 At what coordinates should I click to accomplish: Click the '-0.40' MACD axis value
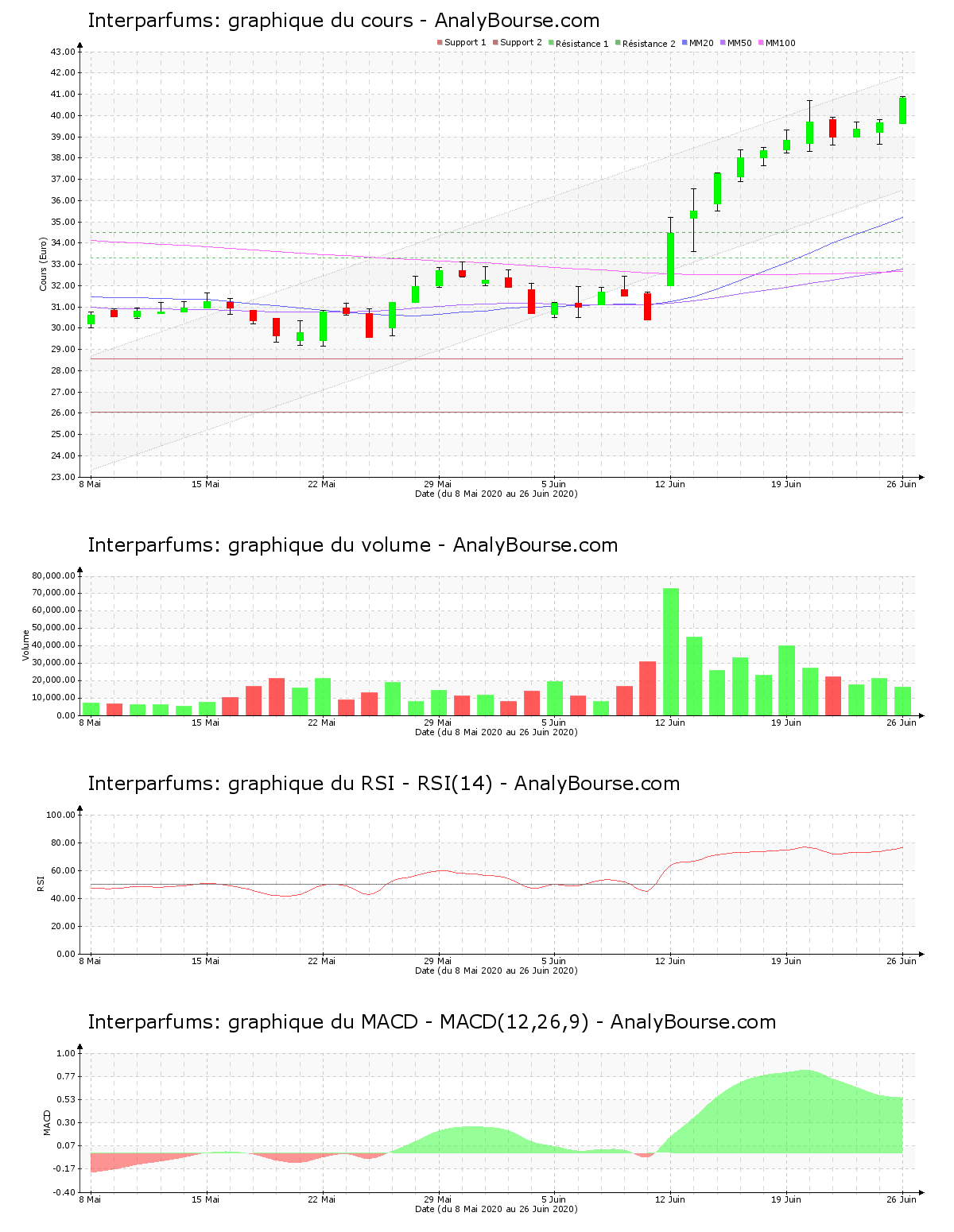click(x=64, y=1192)
